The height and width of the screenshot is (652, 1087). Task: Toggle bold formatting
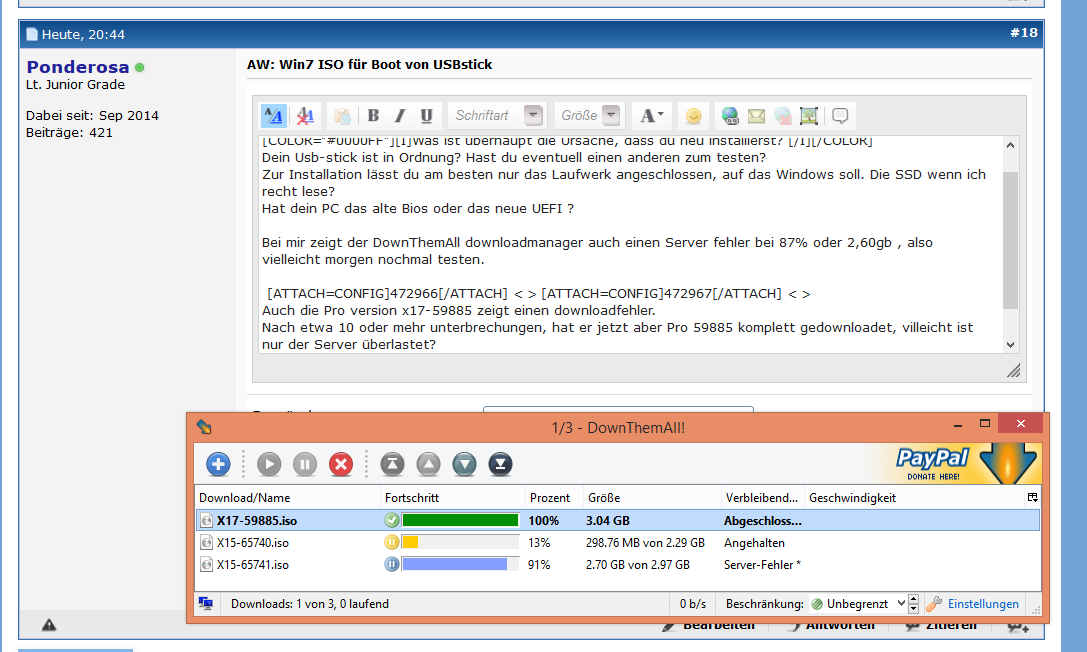click(x=373, y=116)
